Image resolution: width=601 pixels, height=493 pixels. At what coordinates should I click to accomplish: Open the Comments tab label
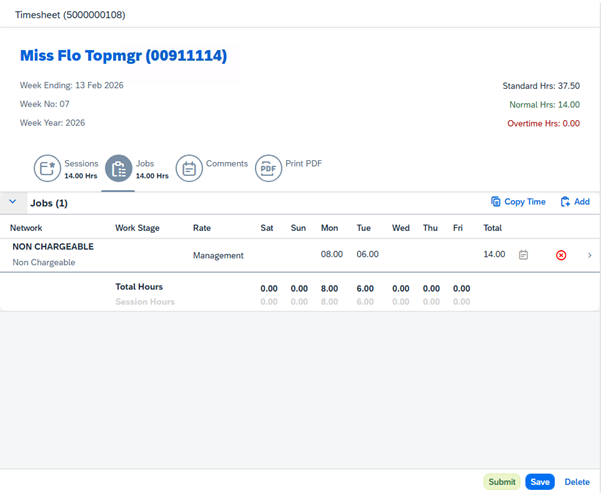(x=226, y=163)
